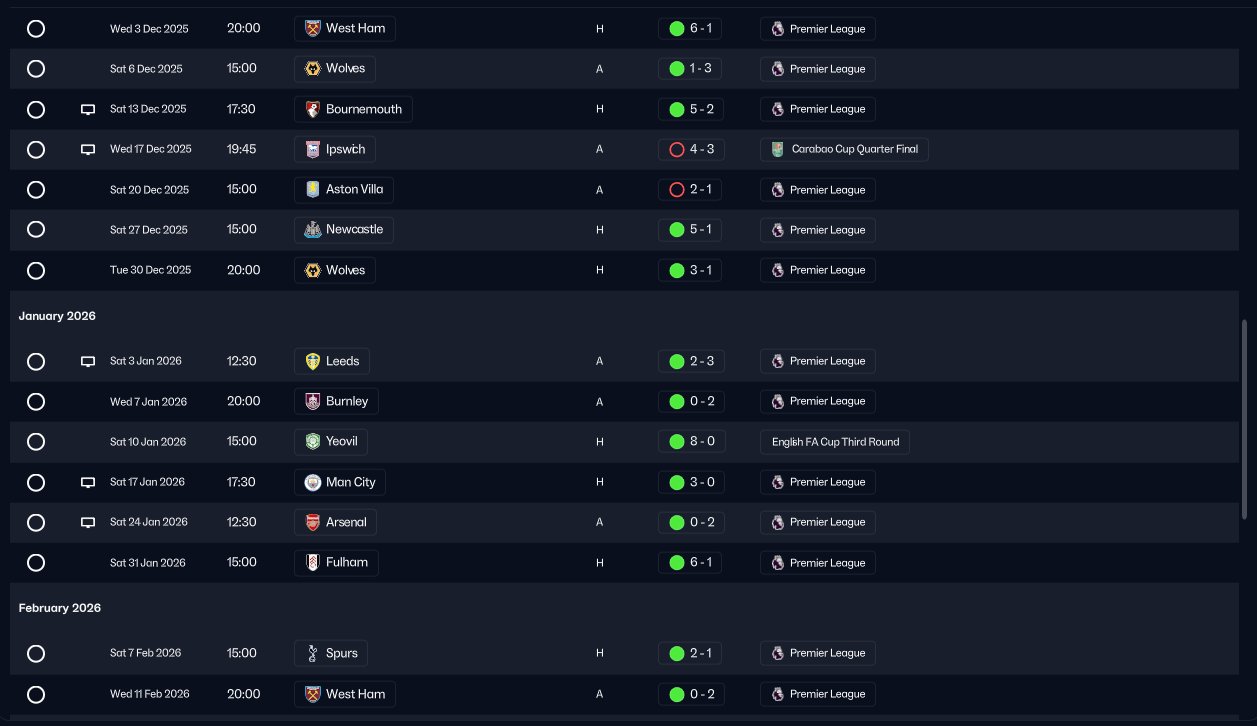Open English FA Cup Third Round competition

click(835, 442)
